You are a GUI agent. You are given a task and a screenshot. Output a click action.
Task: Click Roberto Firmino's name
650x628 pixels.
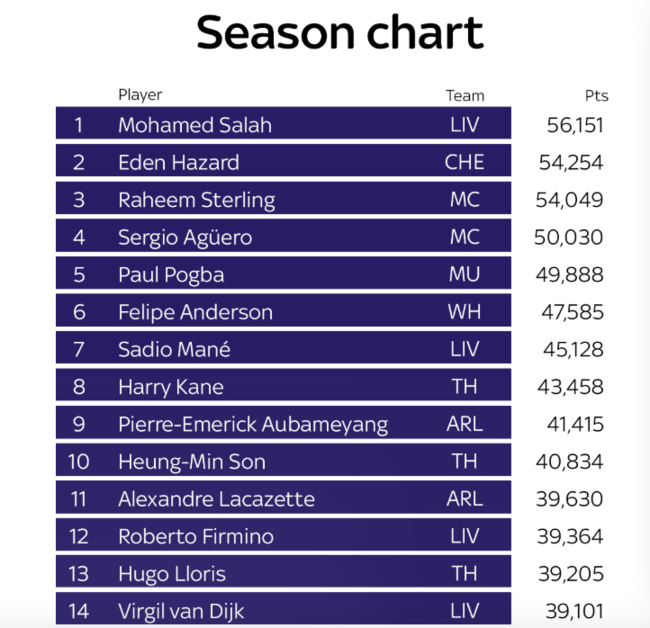[195, 536]
